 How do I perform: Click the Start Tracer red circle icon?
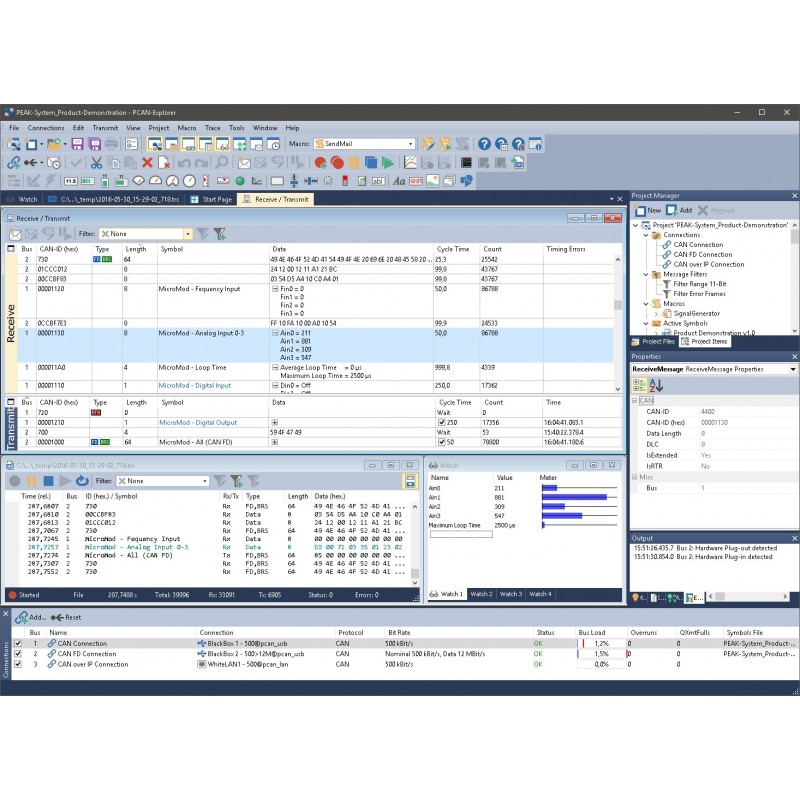coord(320,163)
